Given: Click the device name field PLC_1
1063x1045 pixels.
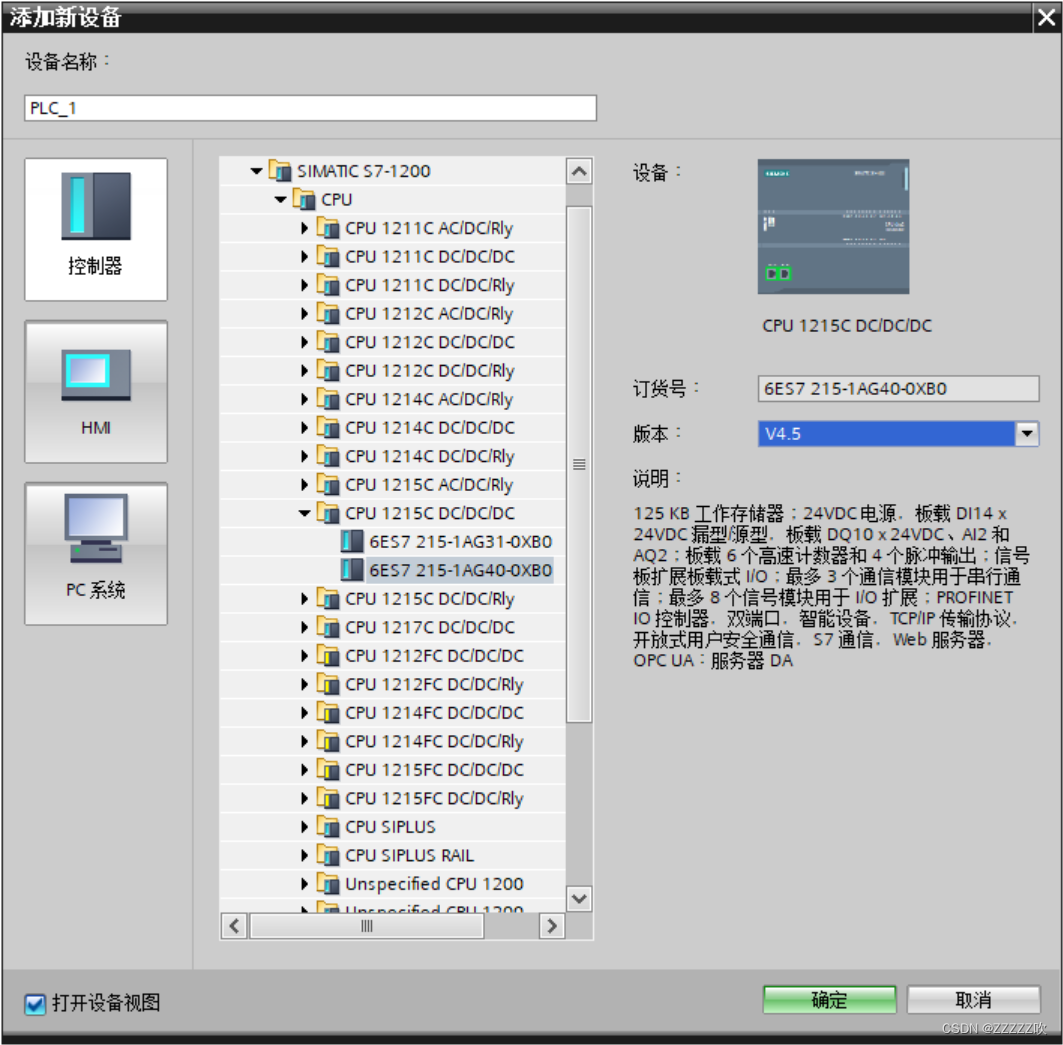Looking at the screenshot, I should (x=310, y=108).
